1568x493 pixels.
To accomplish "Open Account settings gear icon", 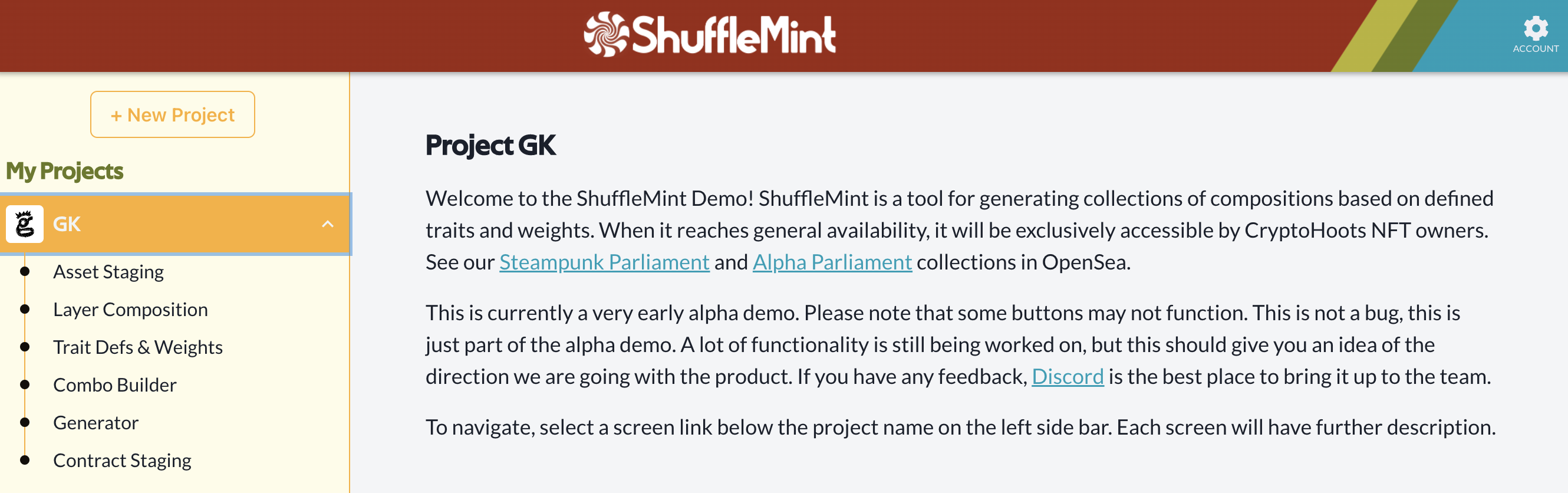I will point(1535,28).
